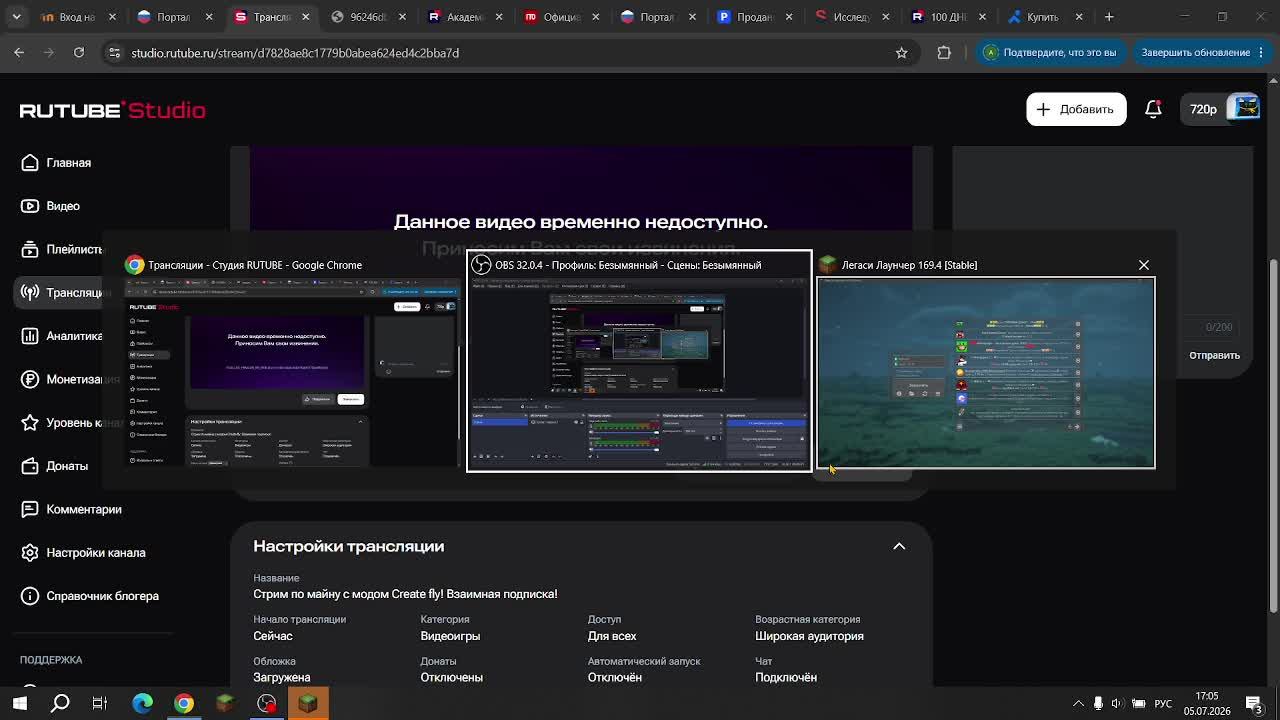Open Google Chrome from taskbar
The width and height of the screenshot is (1280, 720).
tap(184, 703)
